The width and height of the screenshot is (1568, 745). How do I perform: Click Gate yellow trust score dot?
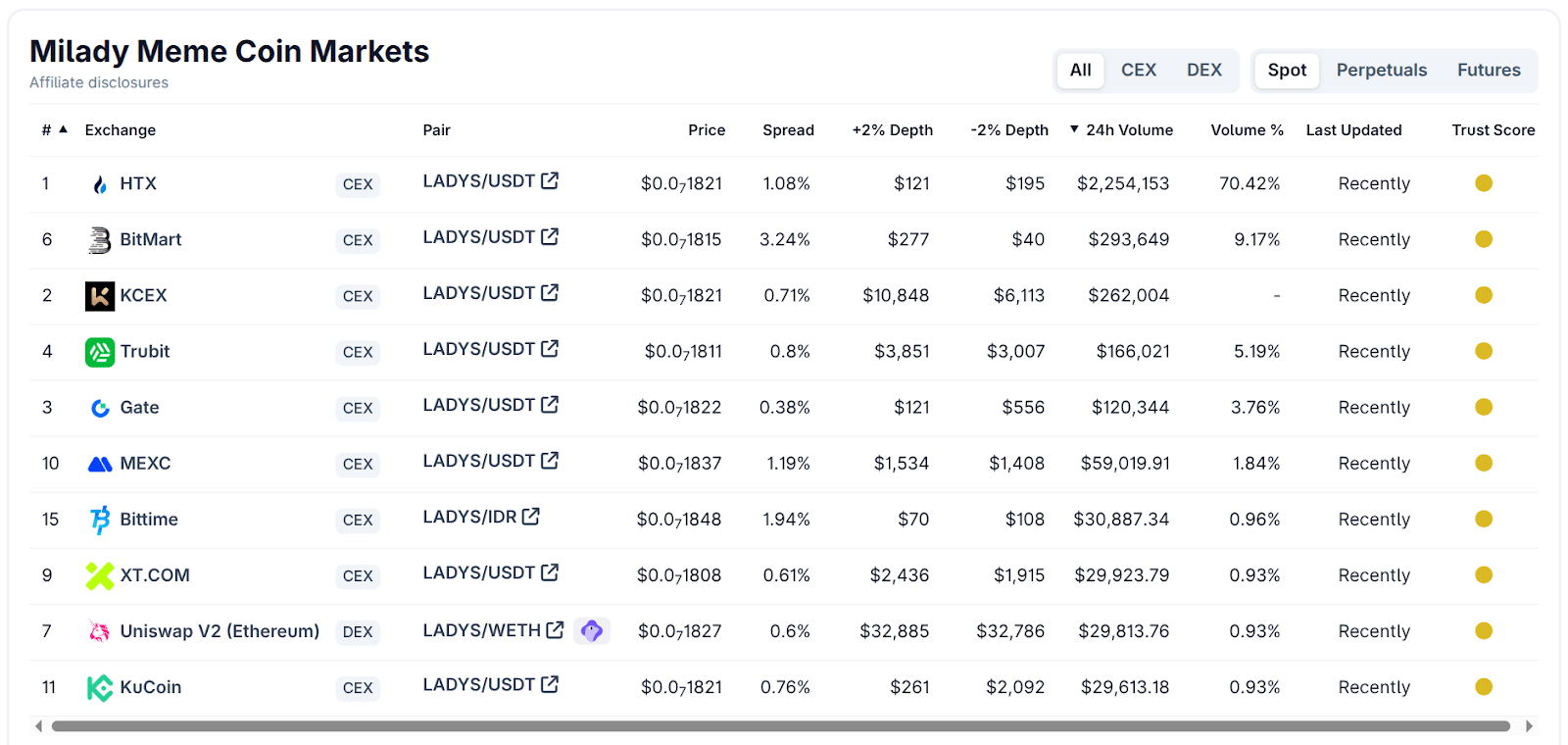[1484, 407]
